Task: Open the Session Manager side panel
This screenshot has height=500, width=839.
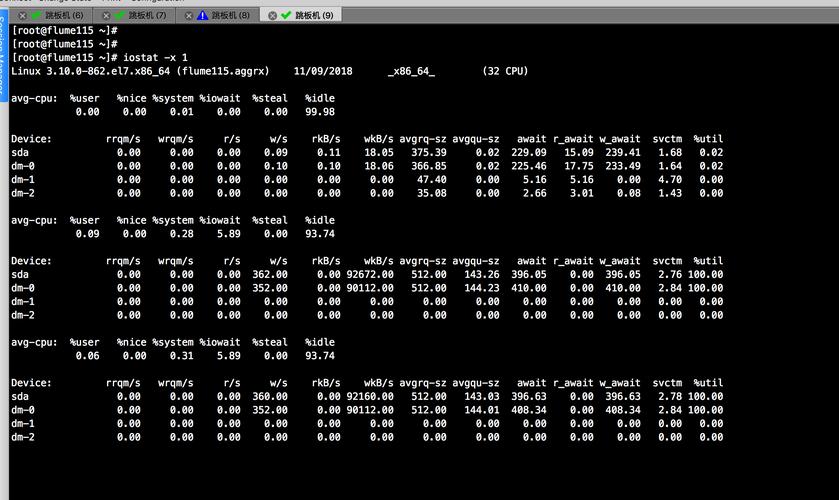Action: [3, 54]
